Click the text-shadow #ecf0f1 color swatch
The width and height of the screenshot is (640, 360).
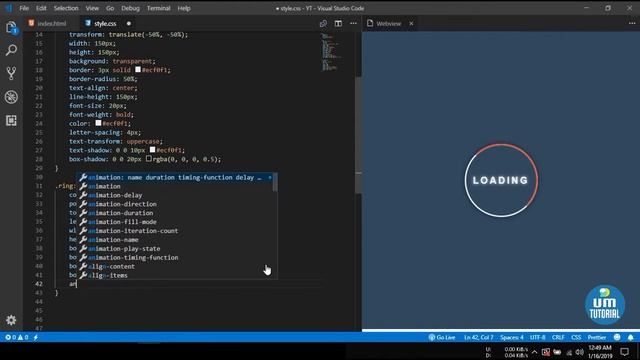click(x=152, y=150)
